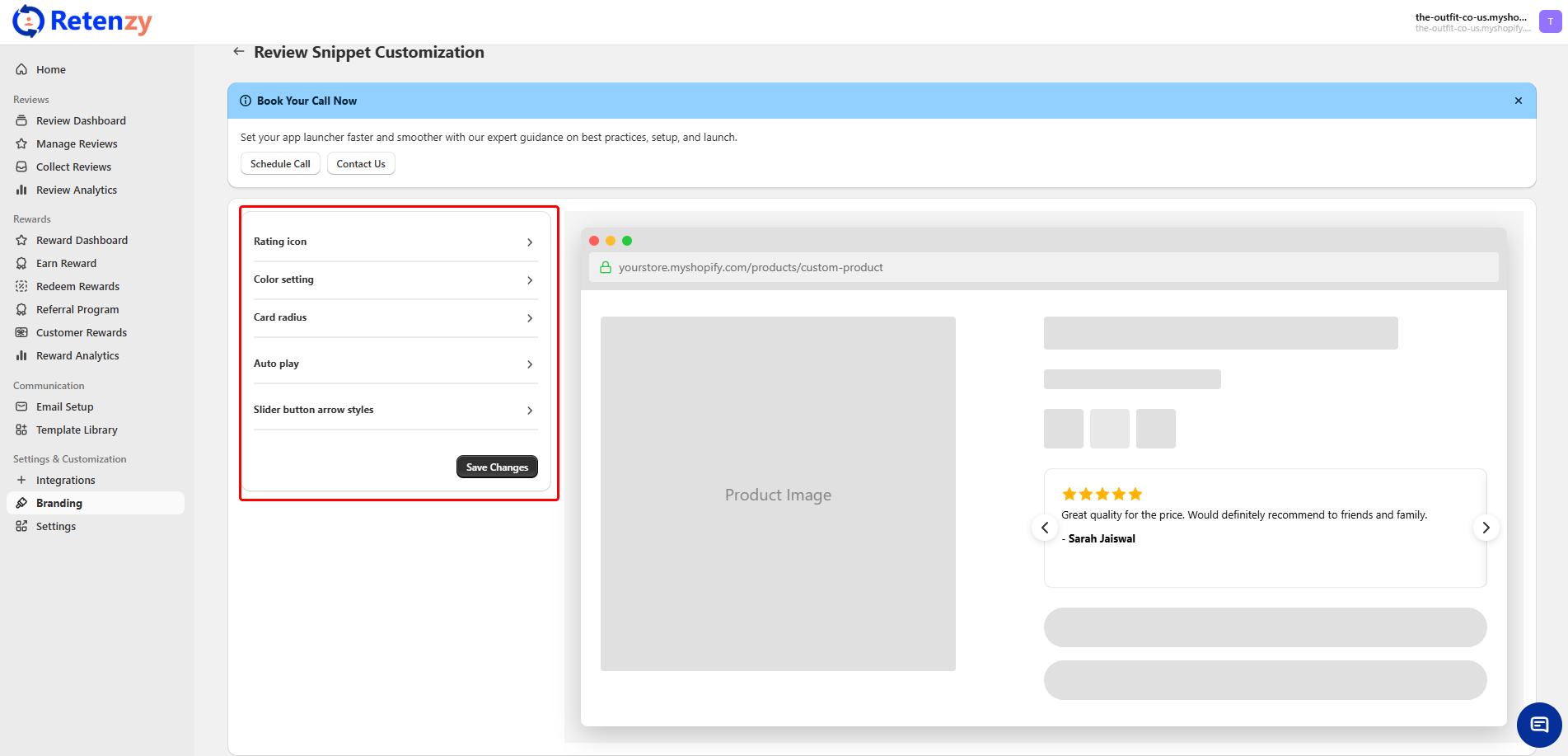This screenshot has width=1568, height=756.
Task: Click the lock icon in preview URL bar
Action: 606,268
